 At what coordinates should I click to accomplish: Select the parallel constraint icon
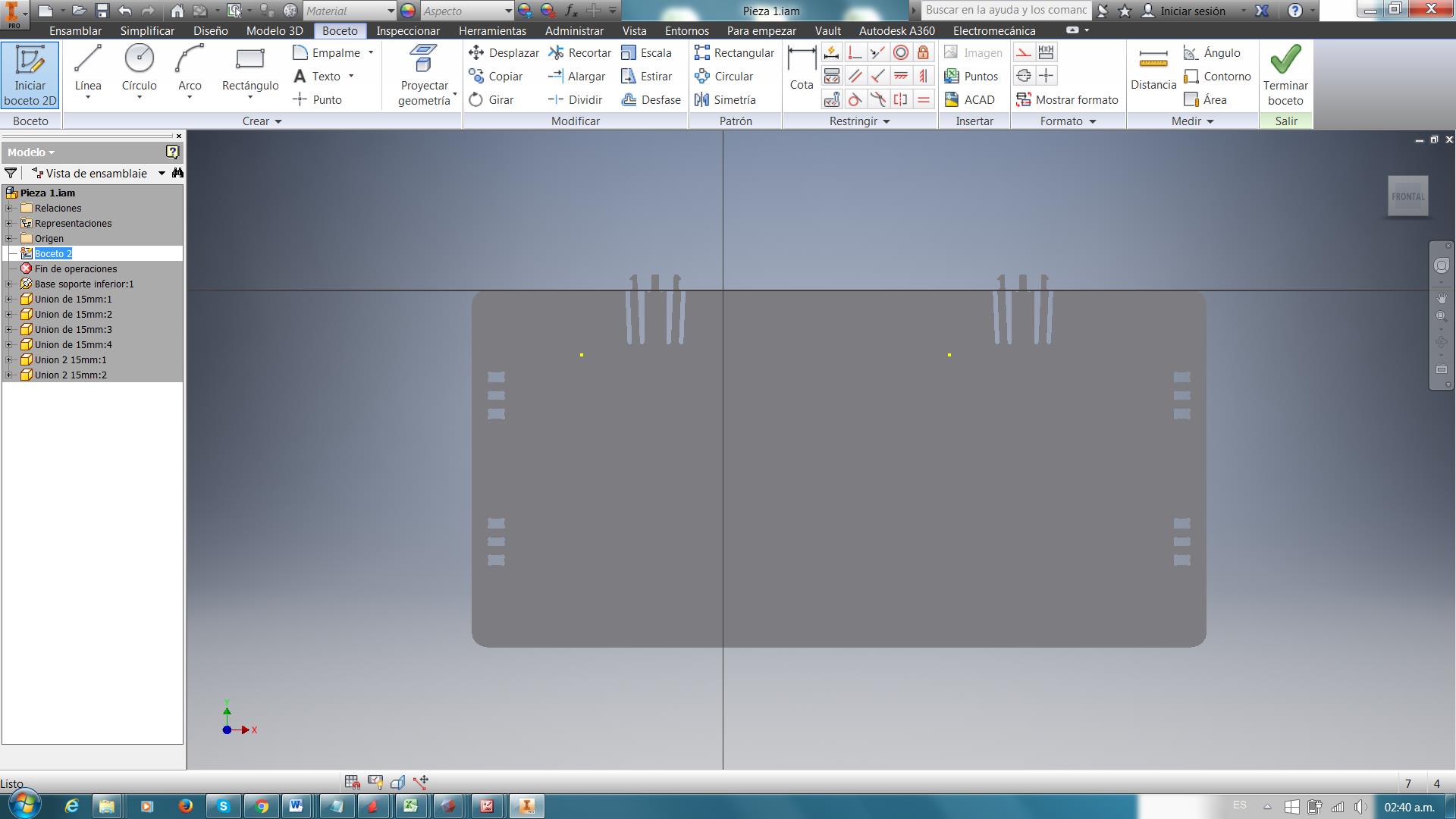point(855,76)
